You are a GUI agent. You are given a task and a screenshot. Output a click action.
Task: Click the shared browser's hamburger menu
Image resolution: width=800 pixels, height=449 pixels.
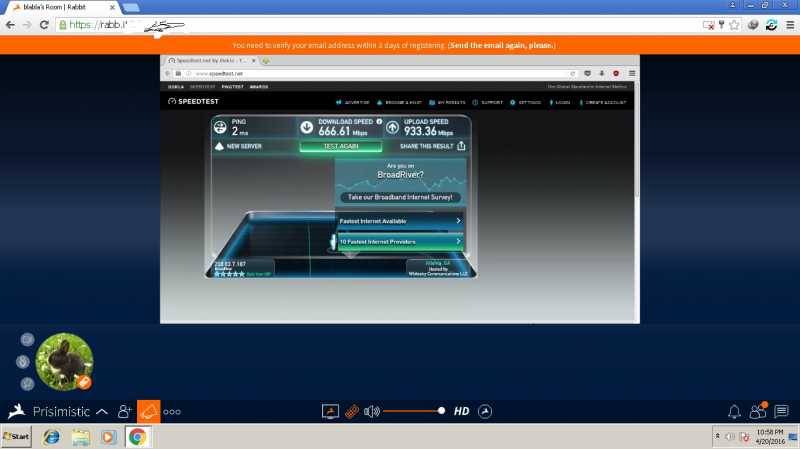pyautogui.click(x=632, y=73)
